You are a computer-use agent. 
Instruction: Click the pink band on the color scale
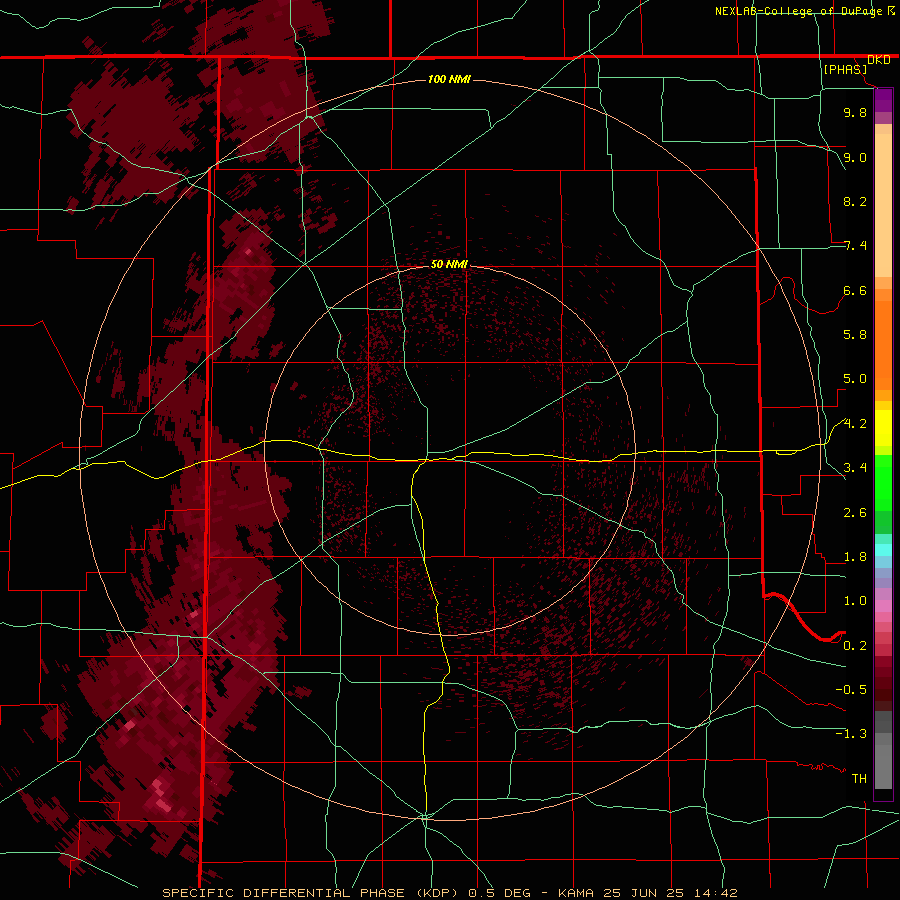[883, 606]
